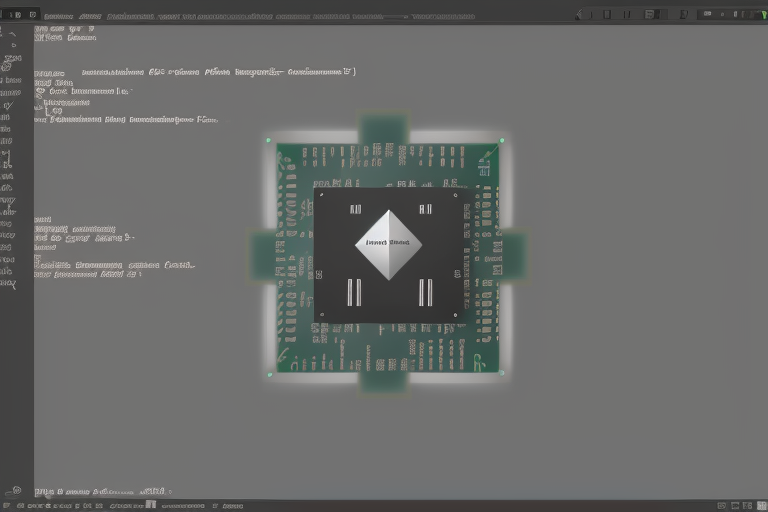Select the circuit board's top-right green corner handle
This screenshot has width=768, height=512.
click(x=501, y=140)
